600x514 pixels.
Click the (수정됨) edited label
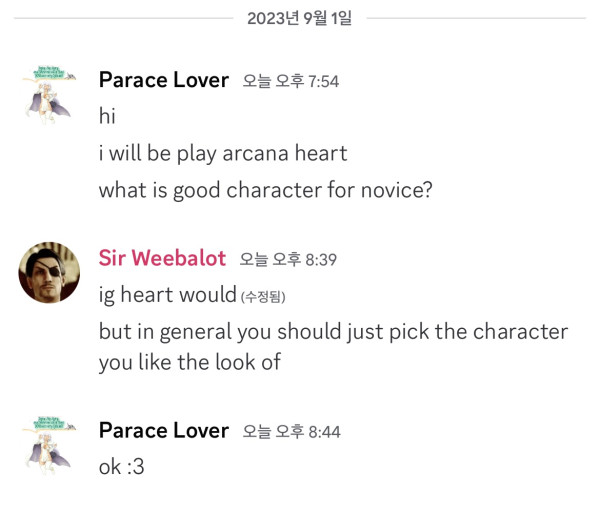point(270,296)
